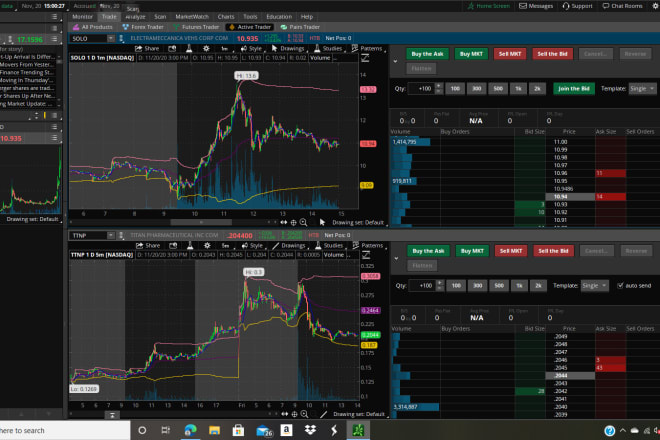Viewport: 660px width, 440px height.
Task: Switch to the Pairs Trader sub-tab
Action: 300,27
